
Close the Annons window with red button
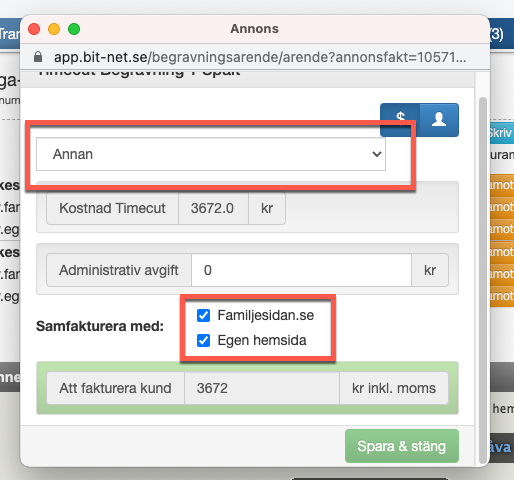pyautogui.click(x=34, y=29)
